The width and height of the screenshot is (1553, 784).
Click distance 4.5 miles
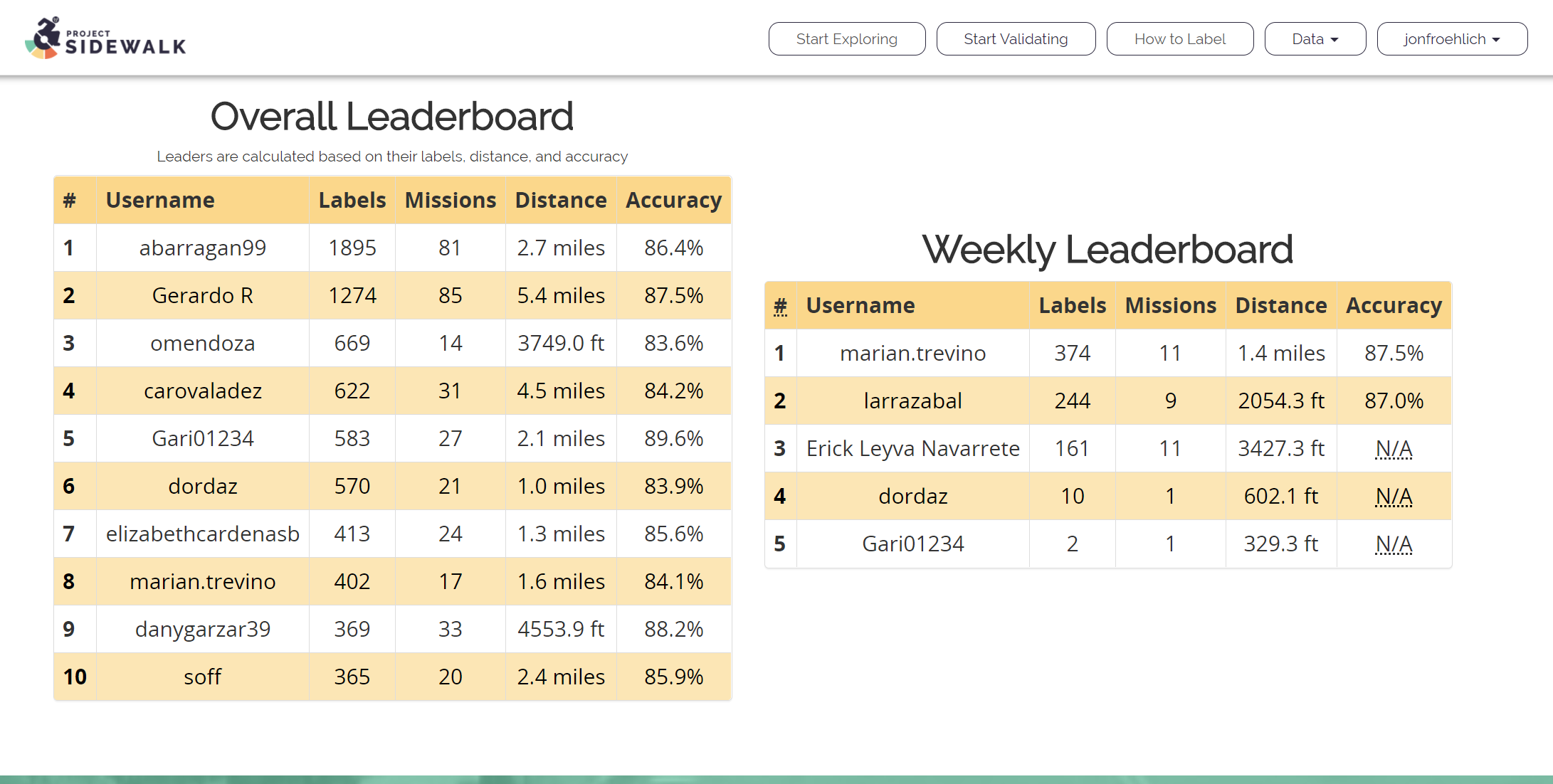pyautogui.click(x=561, y=391)
